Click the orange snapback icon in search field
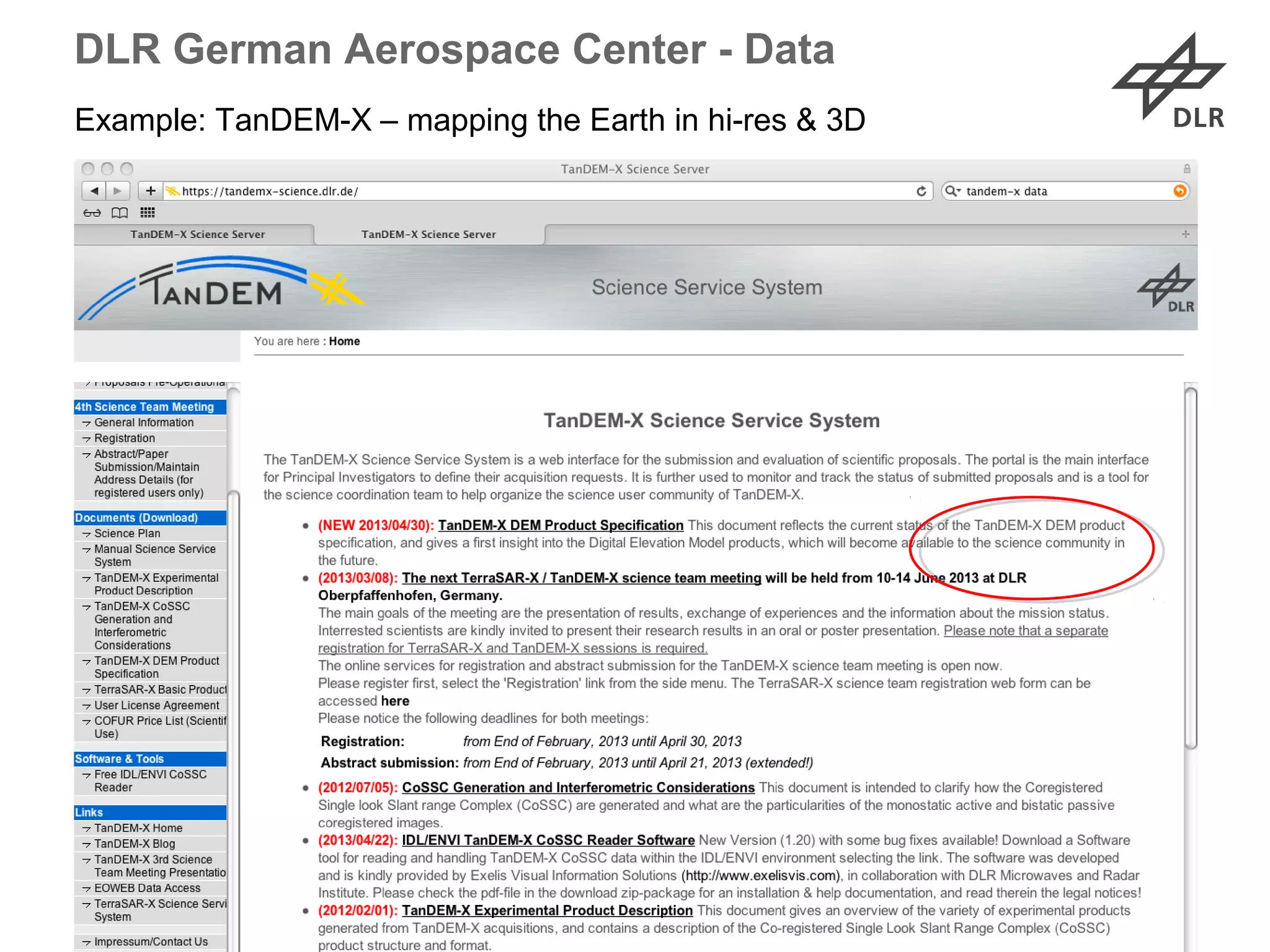 (x=1179, y=191)
